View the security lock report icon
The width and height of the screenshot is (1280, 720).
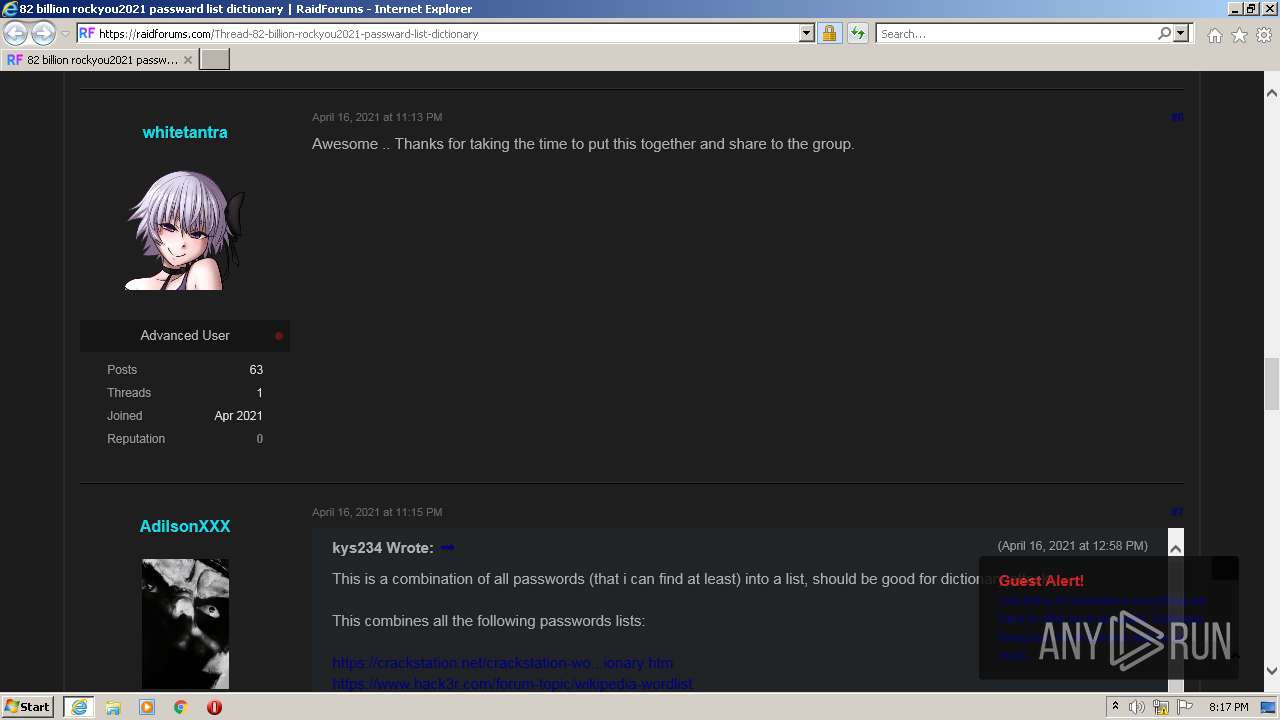829,33
